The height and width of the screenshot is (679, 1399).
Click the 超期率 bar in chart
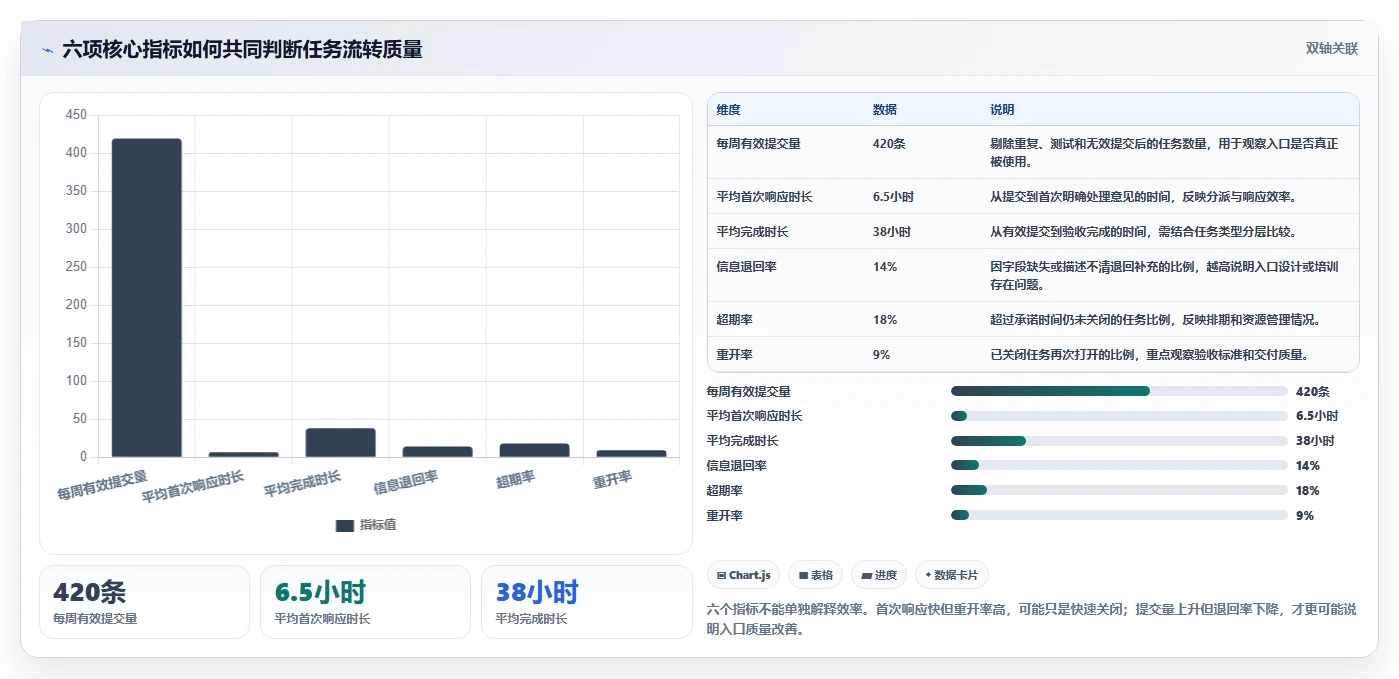pyautogui.click(x=535, y=450)
